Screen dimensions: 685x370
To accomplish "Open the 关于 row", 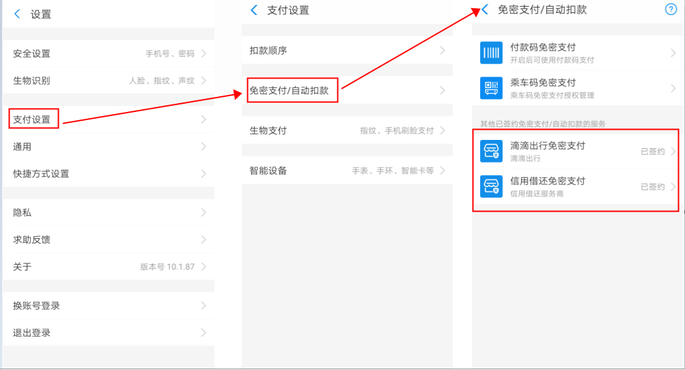I will (109, 266).
